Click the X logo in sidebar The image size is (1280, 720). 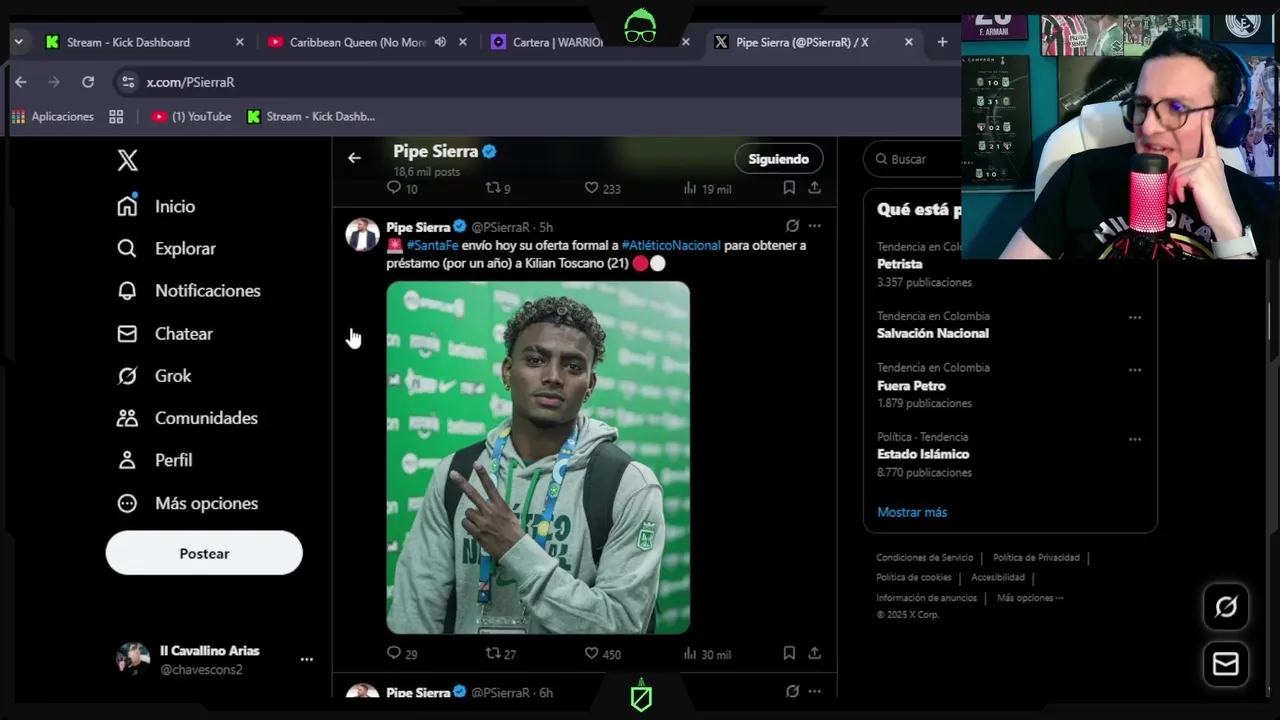click(127, 160)
